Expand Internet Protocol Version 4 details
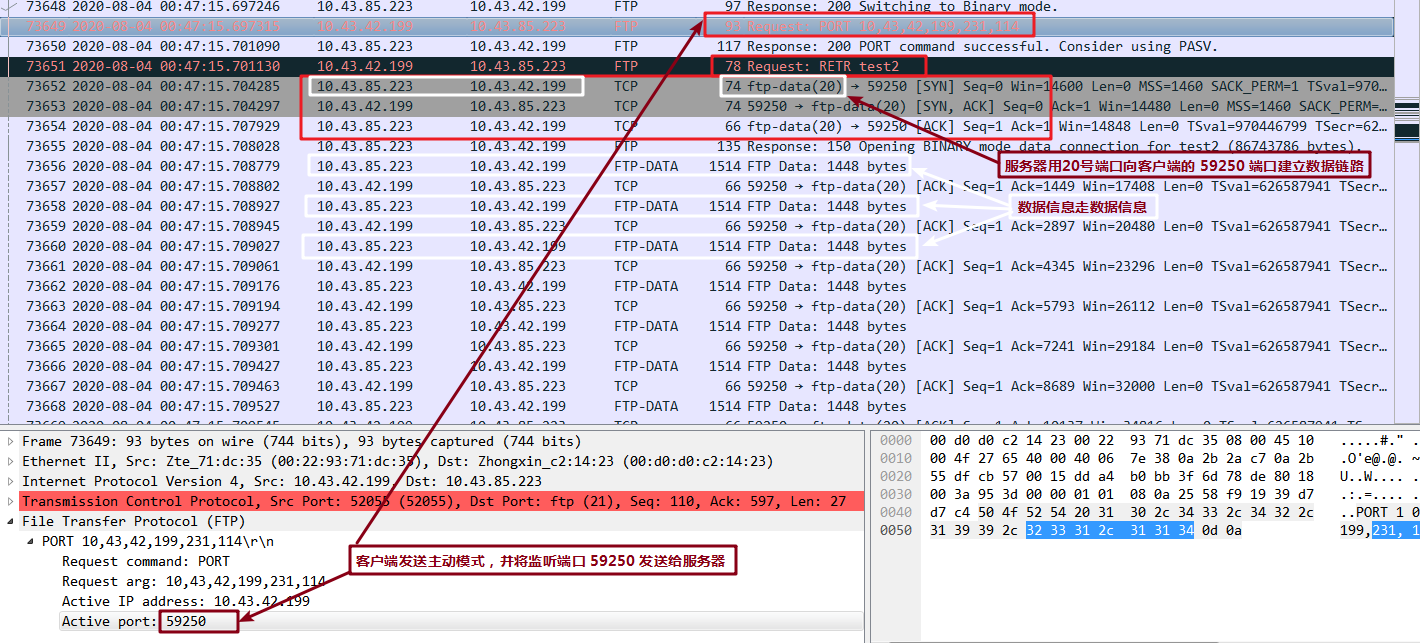Viewport: 1420px width, 643px height. click(8, 481)
